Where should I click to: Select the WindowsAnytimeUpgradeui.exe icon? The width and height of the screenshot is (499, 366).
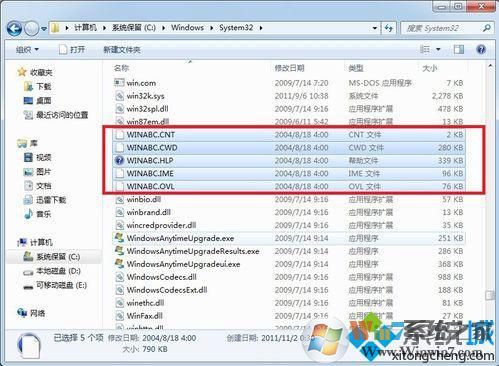pyautogui.click(x=119, y=264)
